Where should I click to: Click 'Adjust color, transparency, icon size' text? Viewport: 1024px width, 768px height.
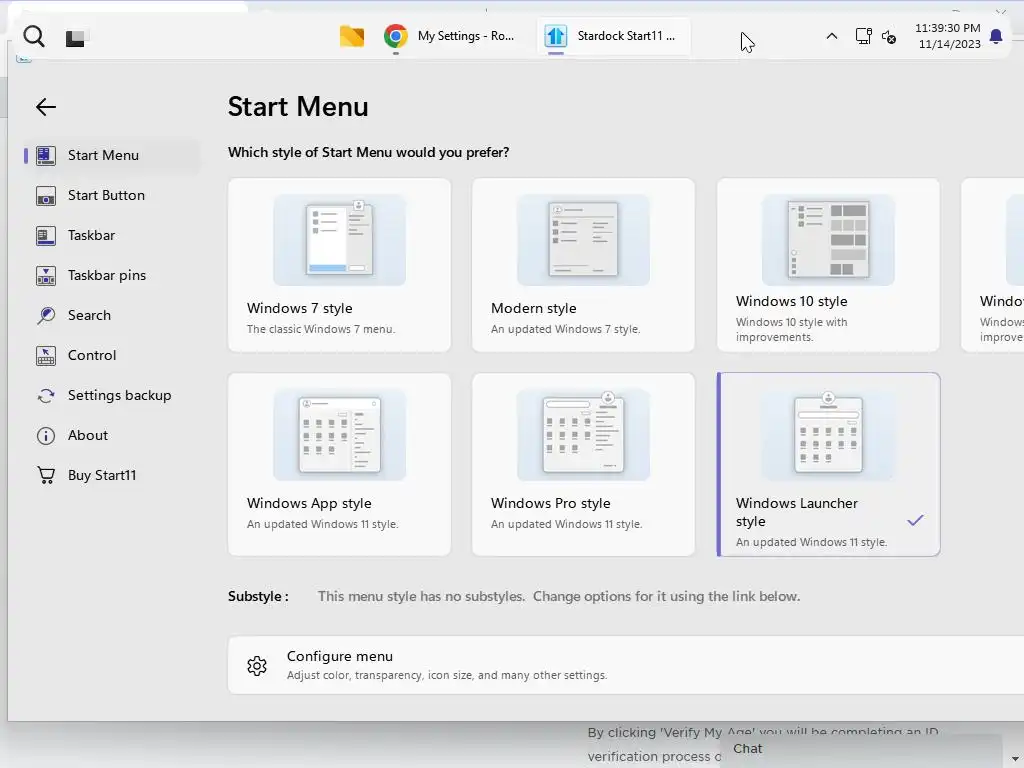pyautogui.click(x=447, y=675)
